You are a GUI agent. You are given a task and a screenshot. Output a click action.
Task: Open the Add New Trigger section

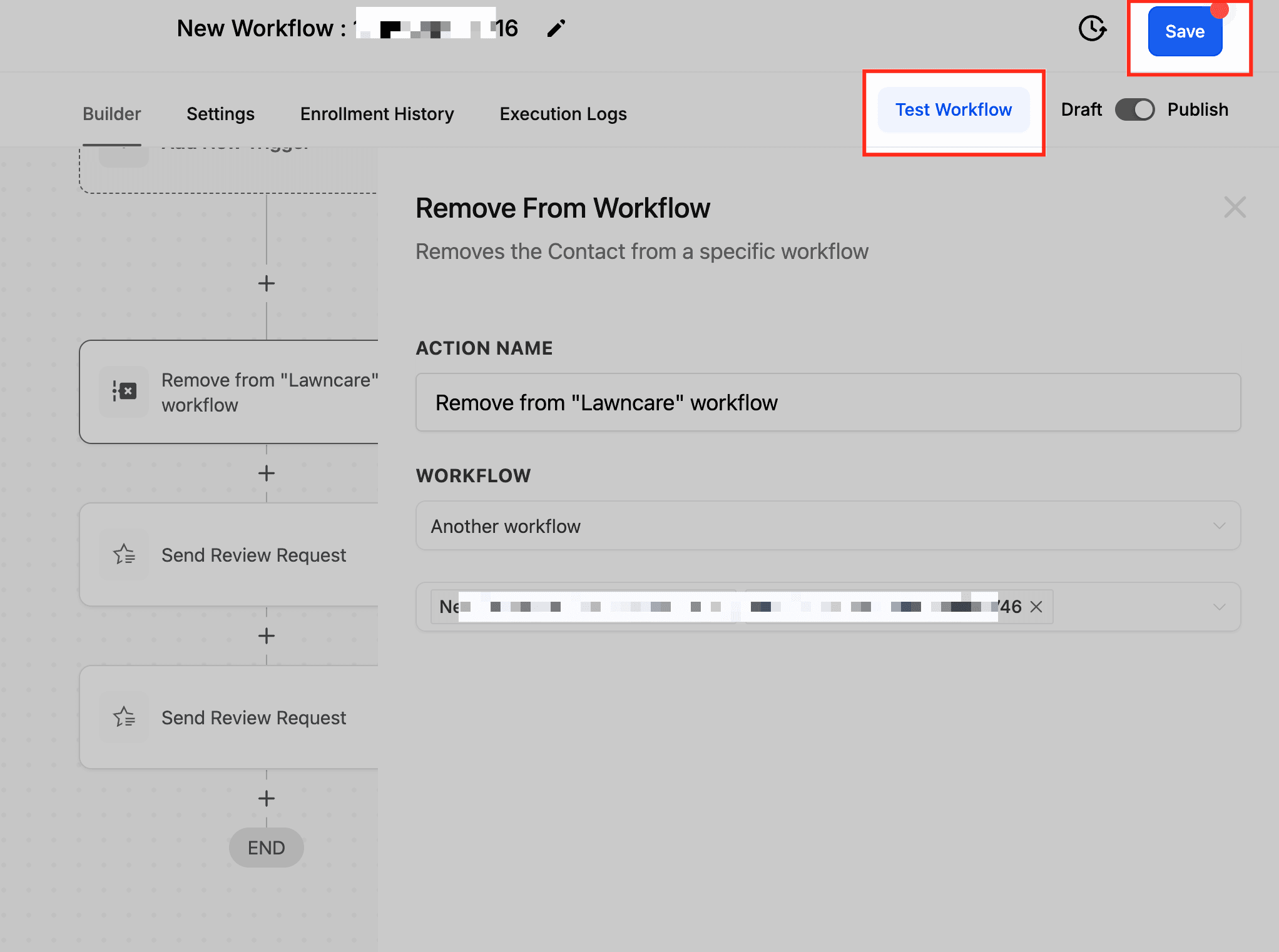[232, 150]
